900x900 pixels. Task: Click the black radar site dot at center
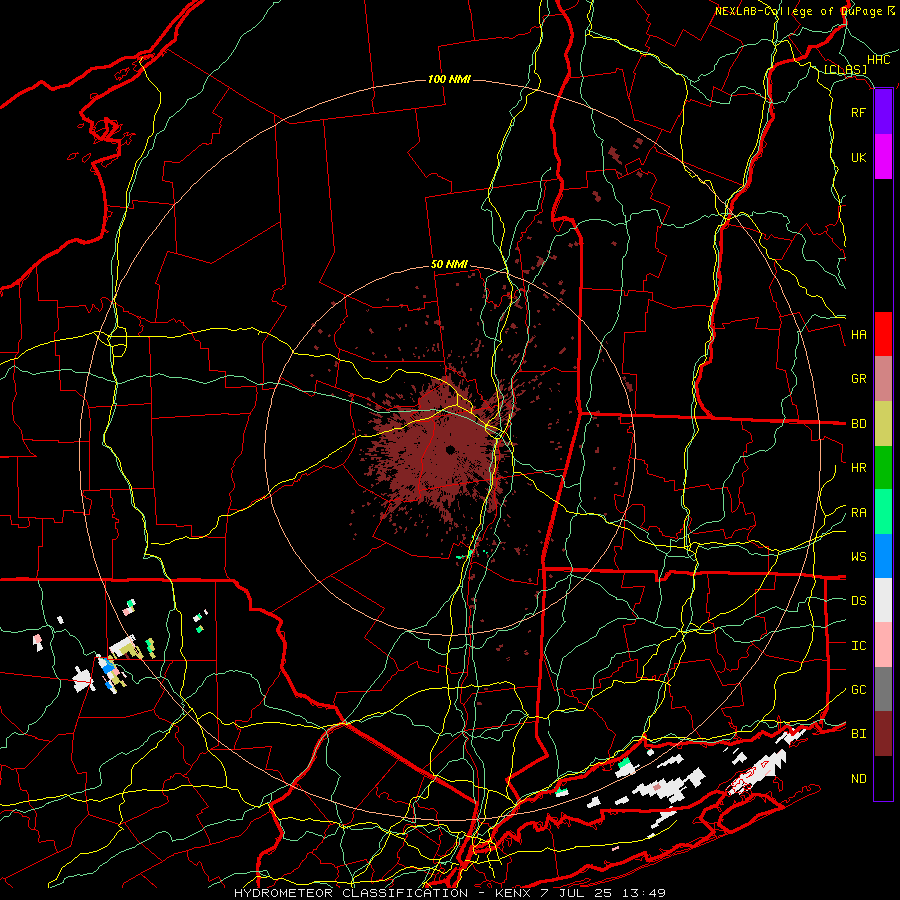(x=451, y=449)
